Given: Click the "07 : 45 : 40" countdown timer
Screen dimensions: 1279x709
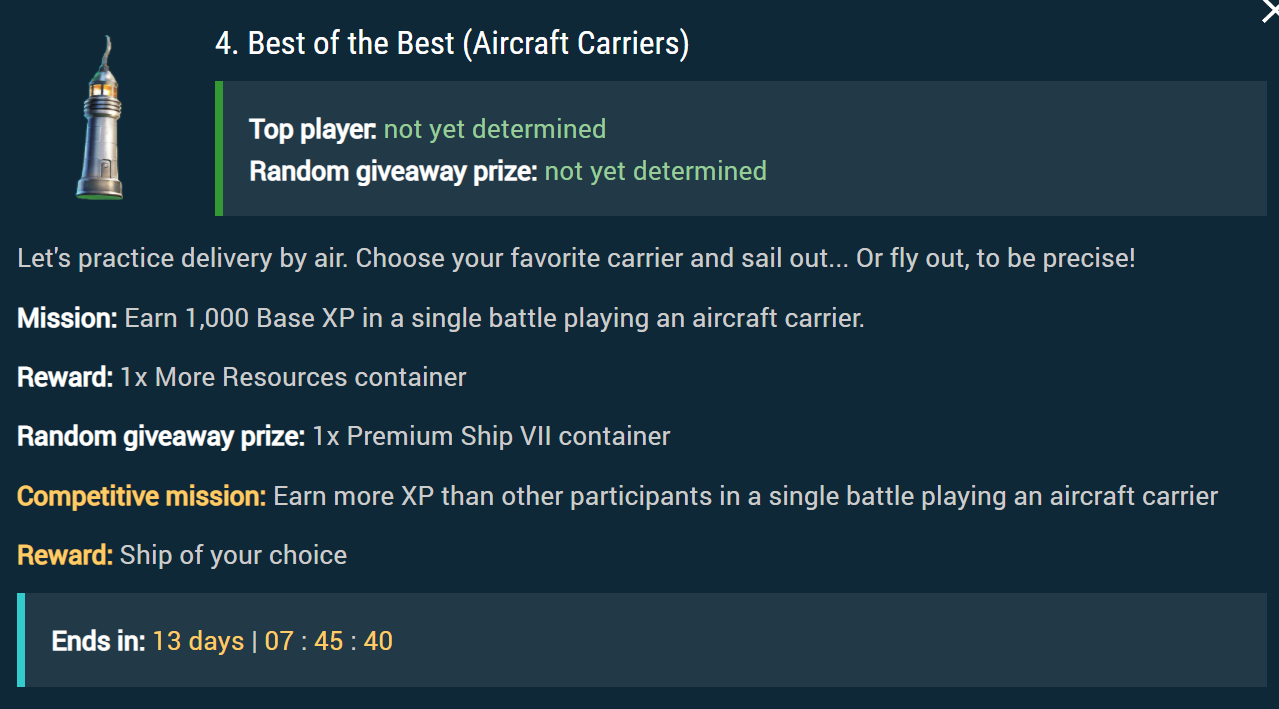Looking at the screenshot, I should pyautogui.click(x=329, y=641).
